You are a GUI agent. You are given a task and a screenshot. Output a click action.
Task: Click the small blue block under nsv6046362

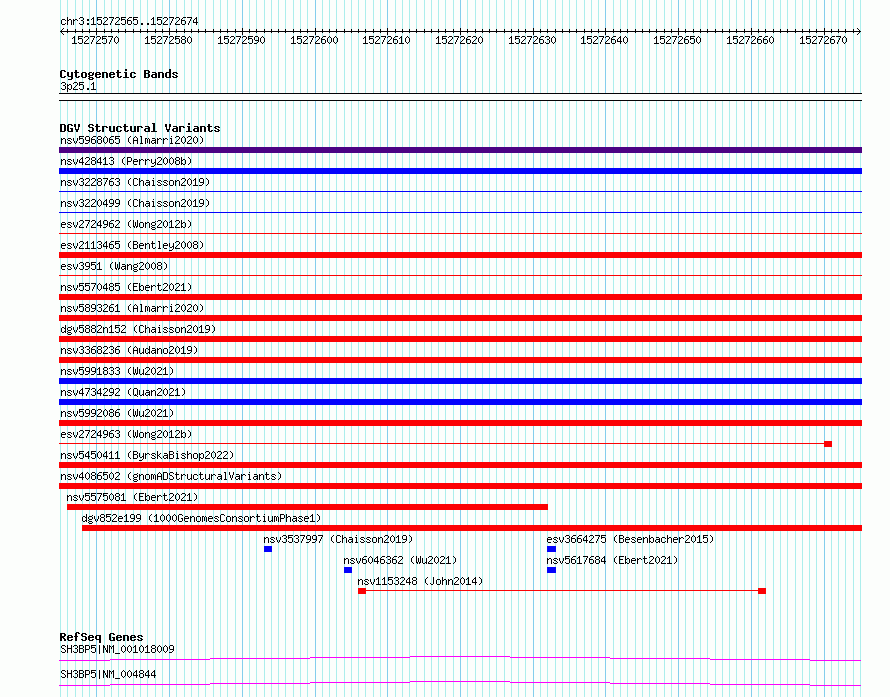(x=348, y=570)
